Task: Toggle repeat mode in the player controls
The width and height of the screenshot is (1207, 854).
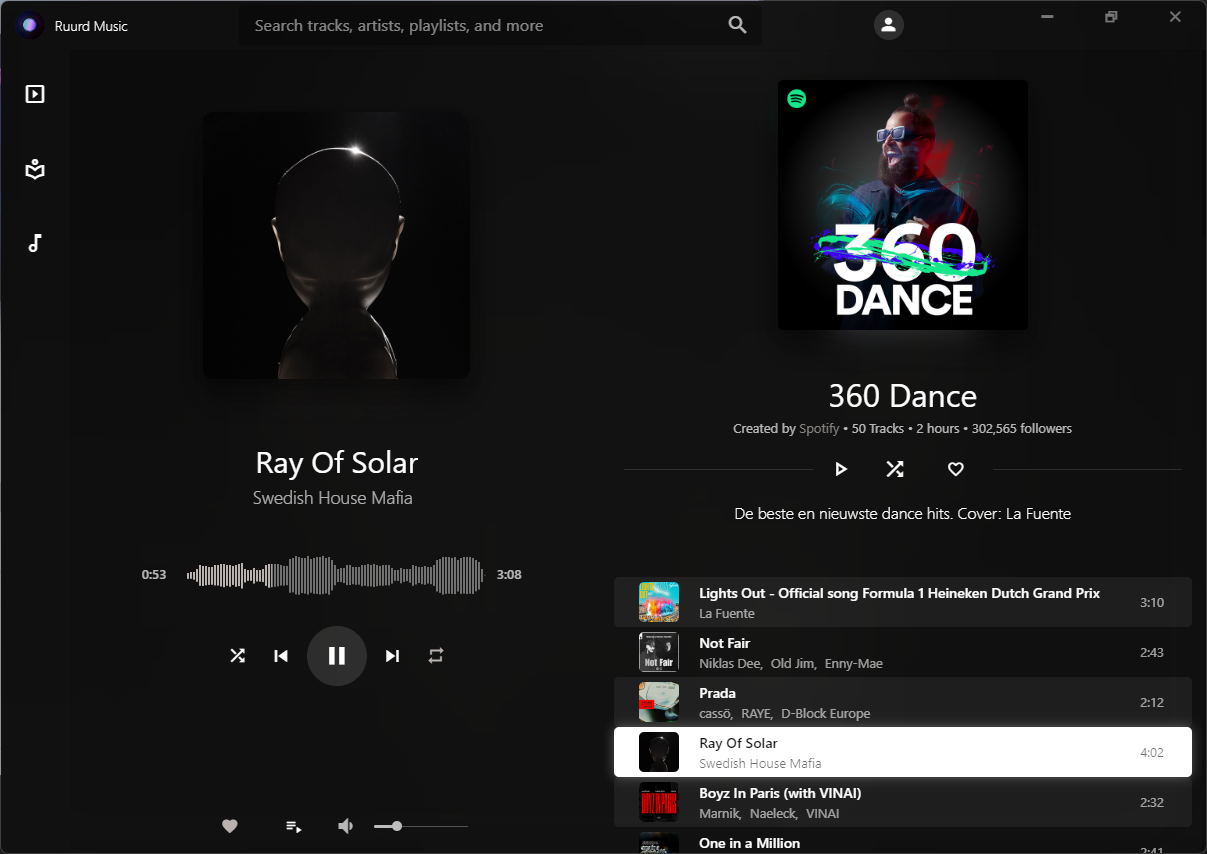Action: click(435, 656)
